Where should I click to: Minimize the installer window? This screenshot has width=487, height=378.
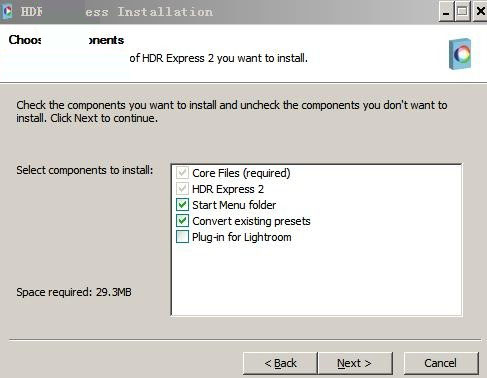point(446,12)
